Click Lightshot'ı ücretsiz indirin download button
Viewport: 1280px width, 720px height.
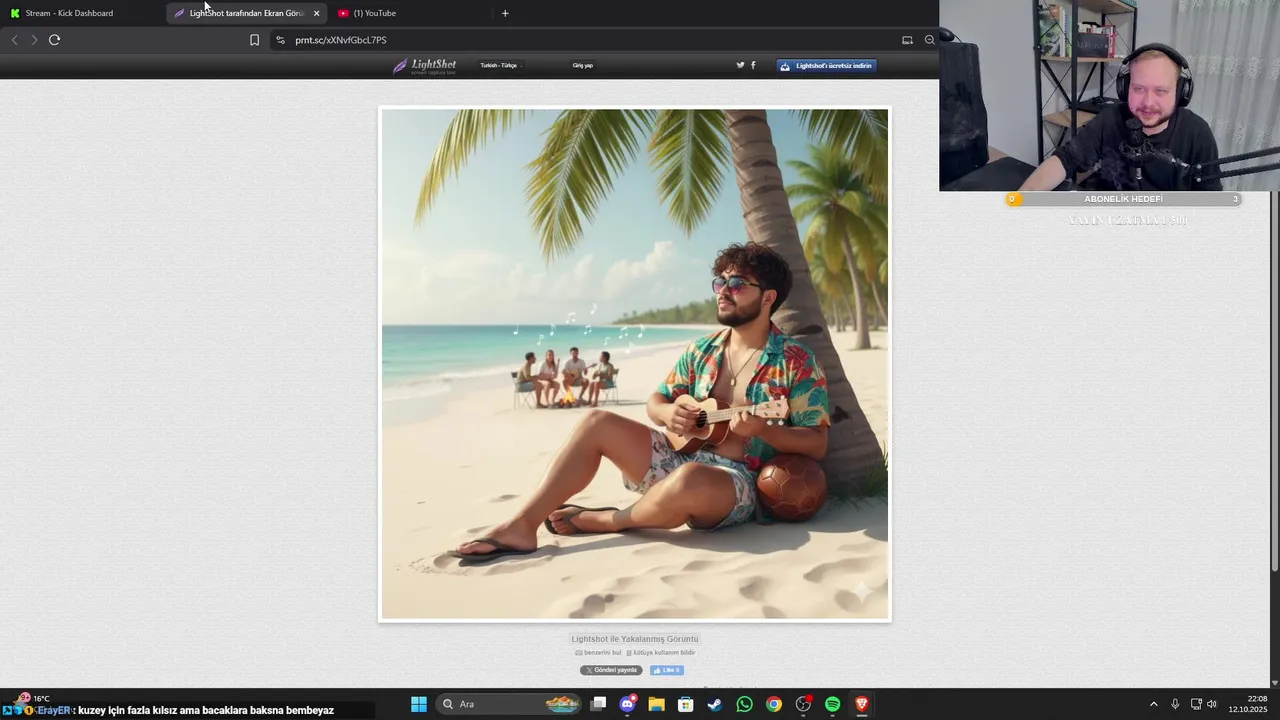826,65
